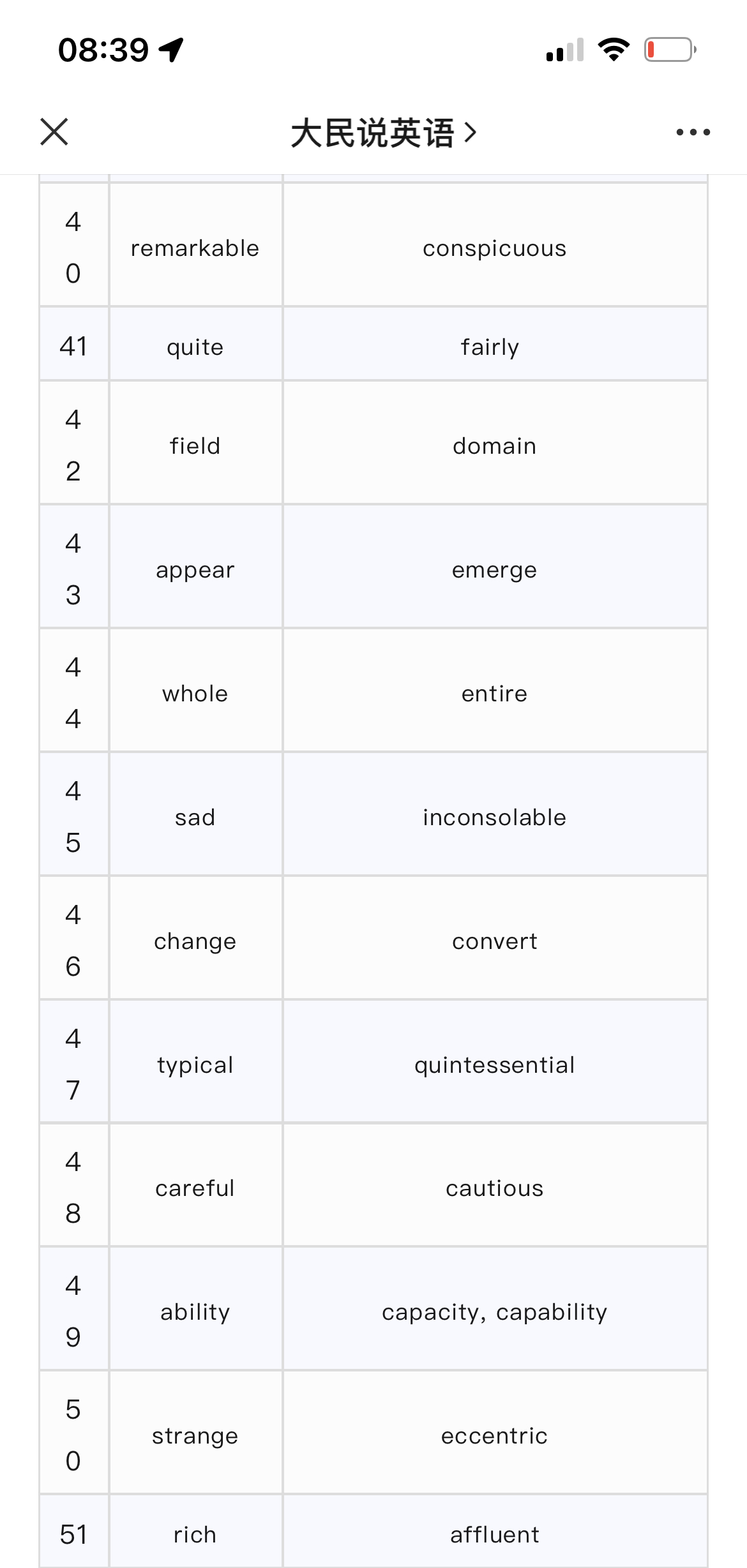The height and width of the screenshot is (1568, 747).
Task: Tap the location arrow next to time
Action: click(x=171, y=50)
